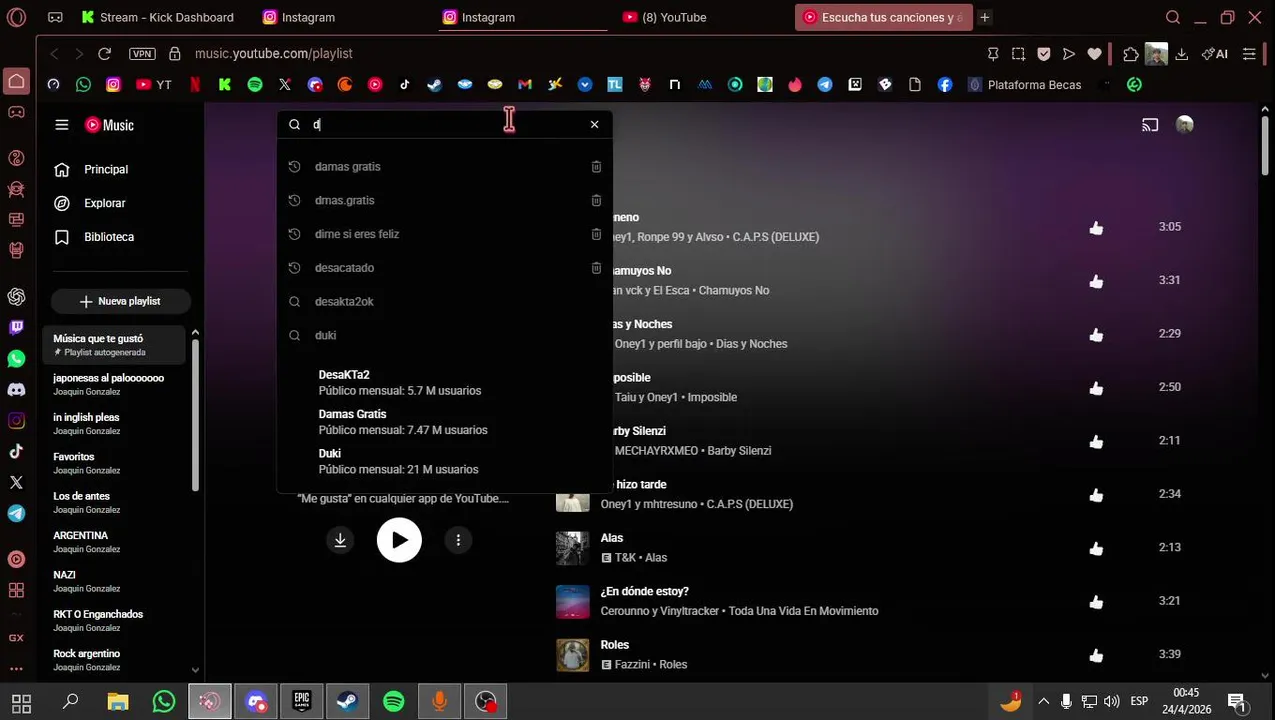1275x720 pixels.
Task: Open the DesaKTa2 artist result
Action: click(444, 383)
